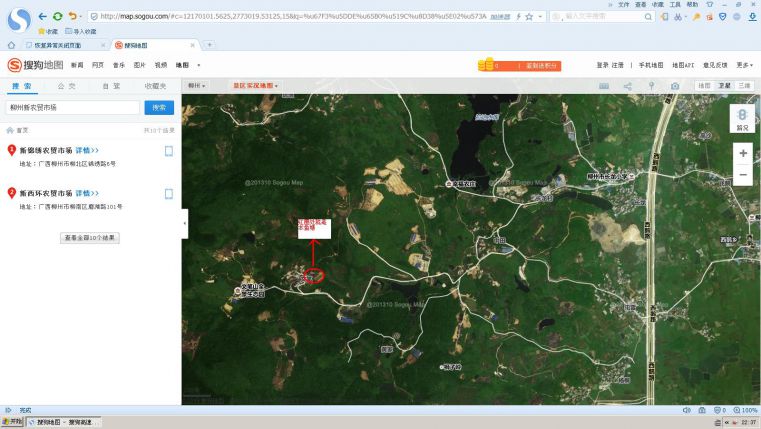Click the map search text field
This screenshot has width=761, height=429.
coord(73,107)
